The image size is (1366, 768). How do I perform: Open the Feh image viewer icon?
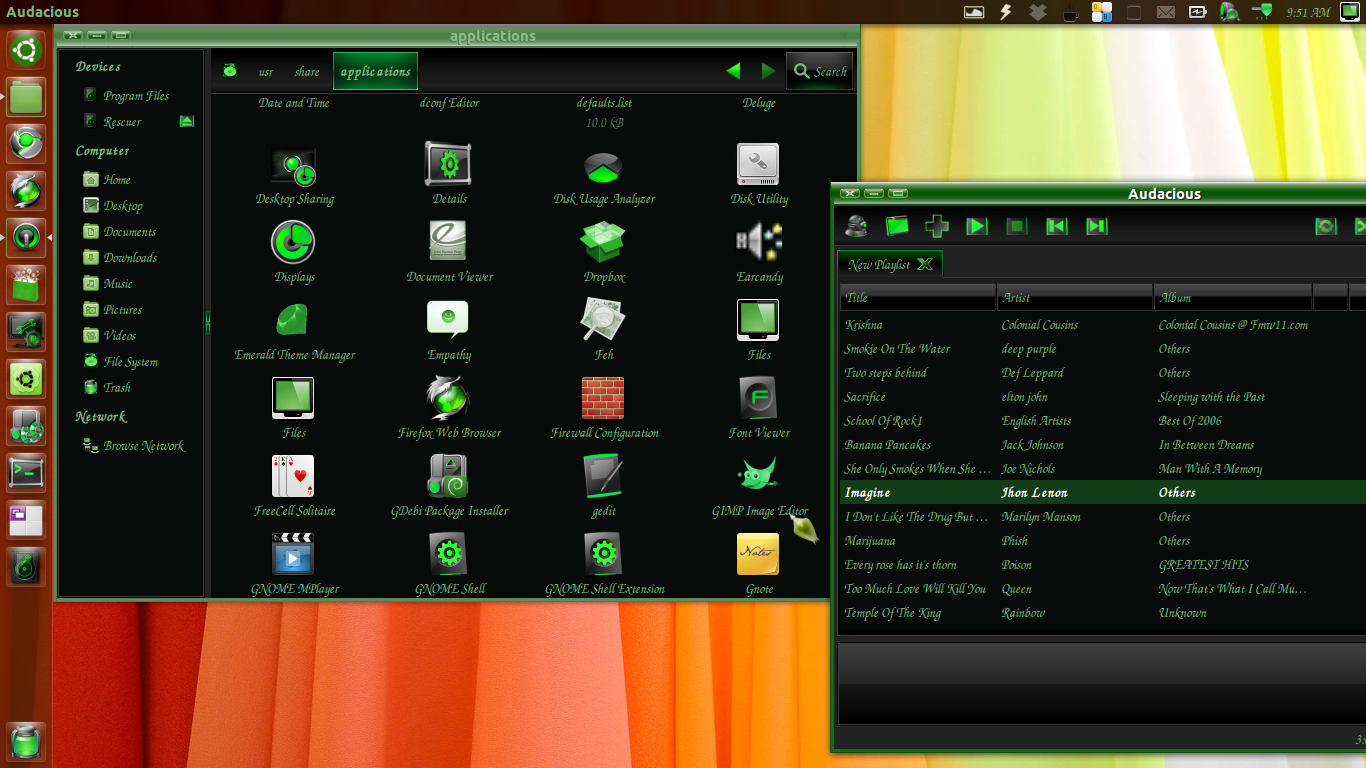tap(603, 320)
